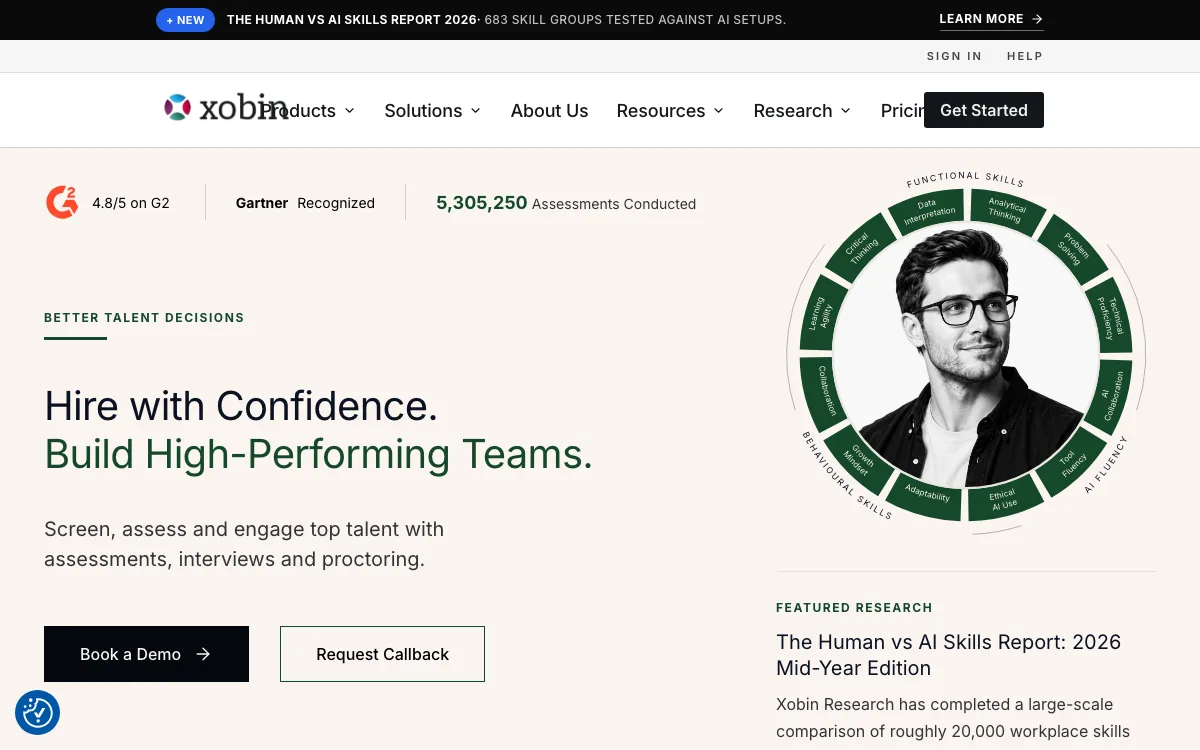Expand the Research dropdown chevron
Screen dimensions: 1200x750
coord(846,110)
